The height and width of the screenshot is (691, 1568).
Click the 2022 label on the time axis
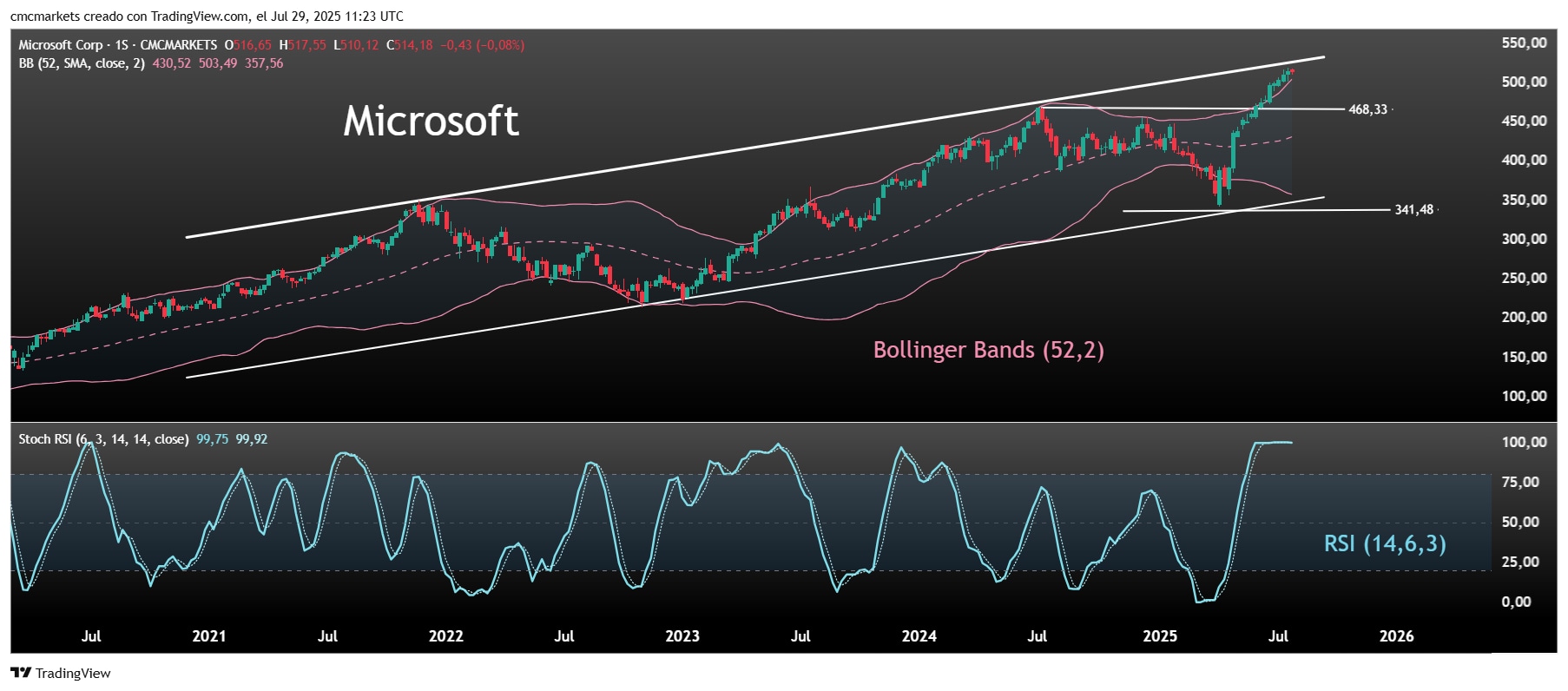446,636
